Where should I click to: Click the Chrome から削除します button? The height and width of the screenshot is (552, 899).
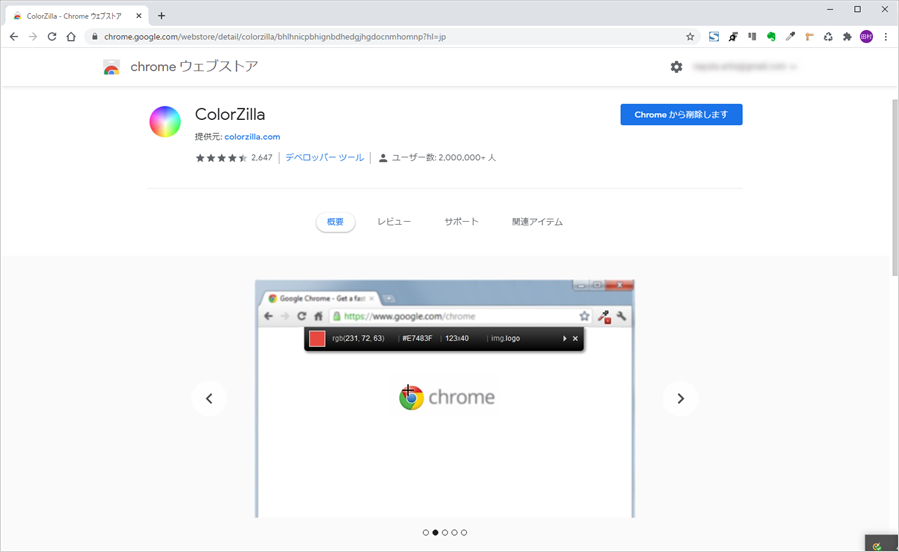tap(681, 115)
